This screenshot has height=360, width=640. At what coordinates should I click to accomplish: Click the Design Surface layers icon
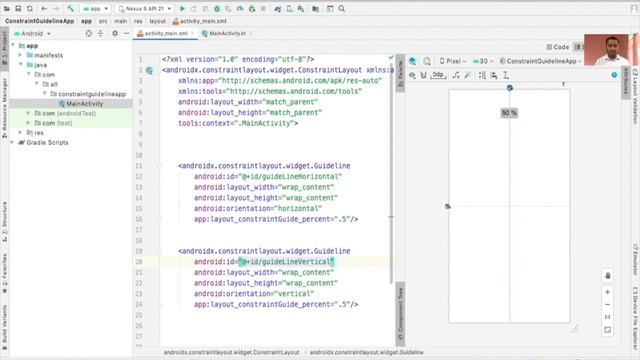[x=412, y=61]
